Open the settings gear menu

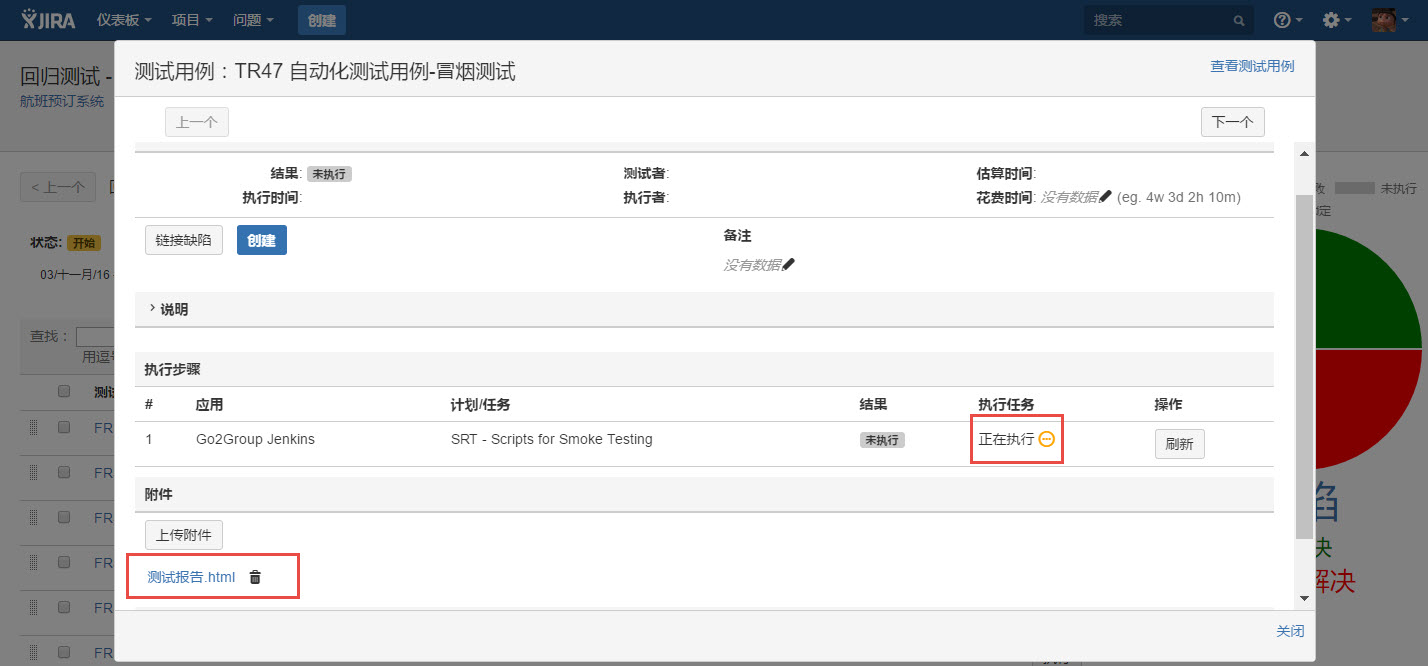click(1336, 20)
